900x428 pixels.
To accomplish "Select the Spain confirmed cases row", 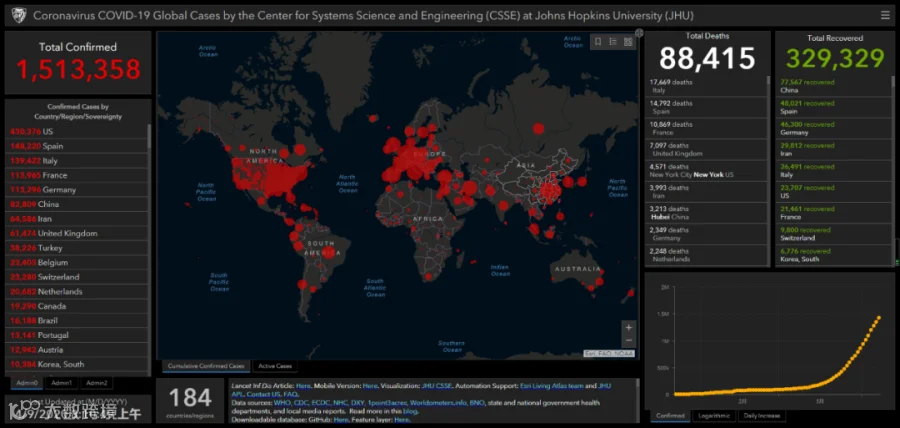I will coord(77,146).
